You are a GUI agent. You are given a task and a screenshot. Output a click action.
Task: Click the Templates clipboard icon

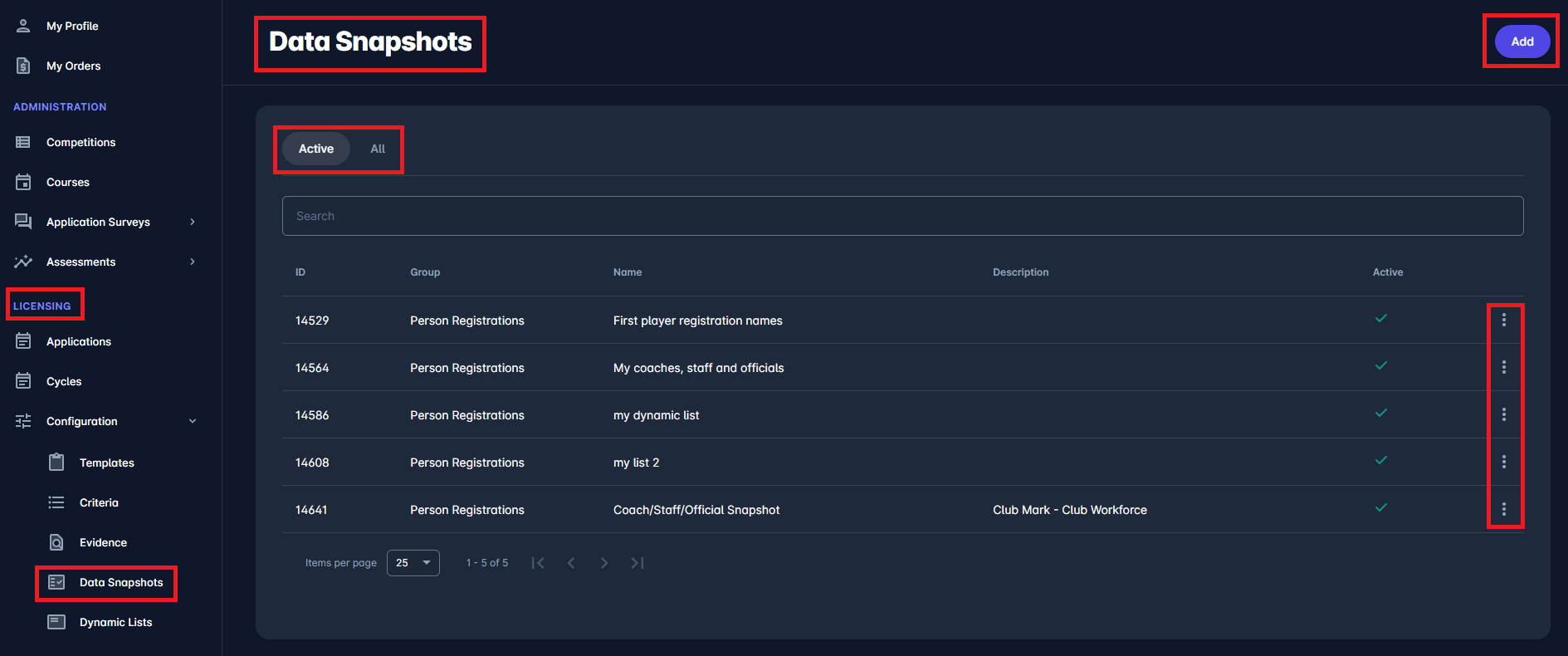[56, 463]
